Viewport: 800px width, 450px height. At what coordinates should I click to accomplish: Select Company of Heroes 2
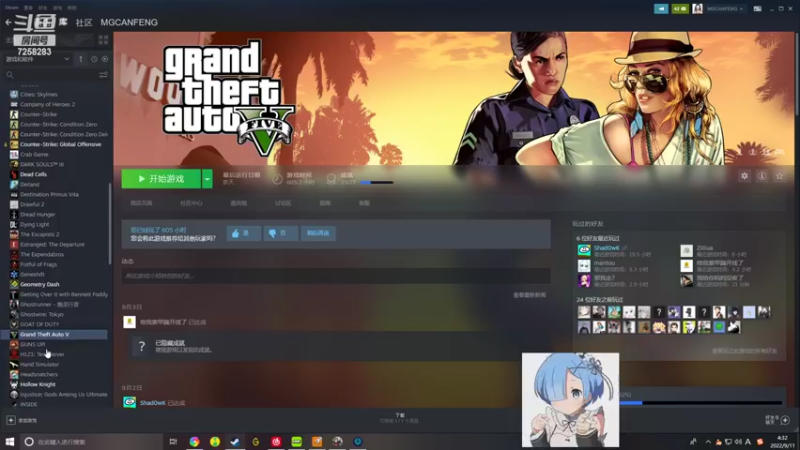(x=47, y=104)
